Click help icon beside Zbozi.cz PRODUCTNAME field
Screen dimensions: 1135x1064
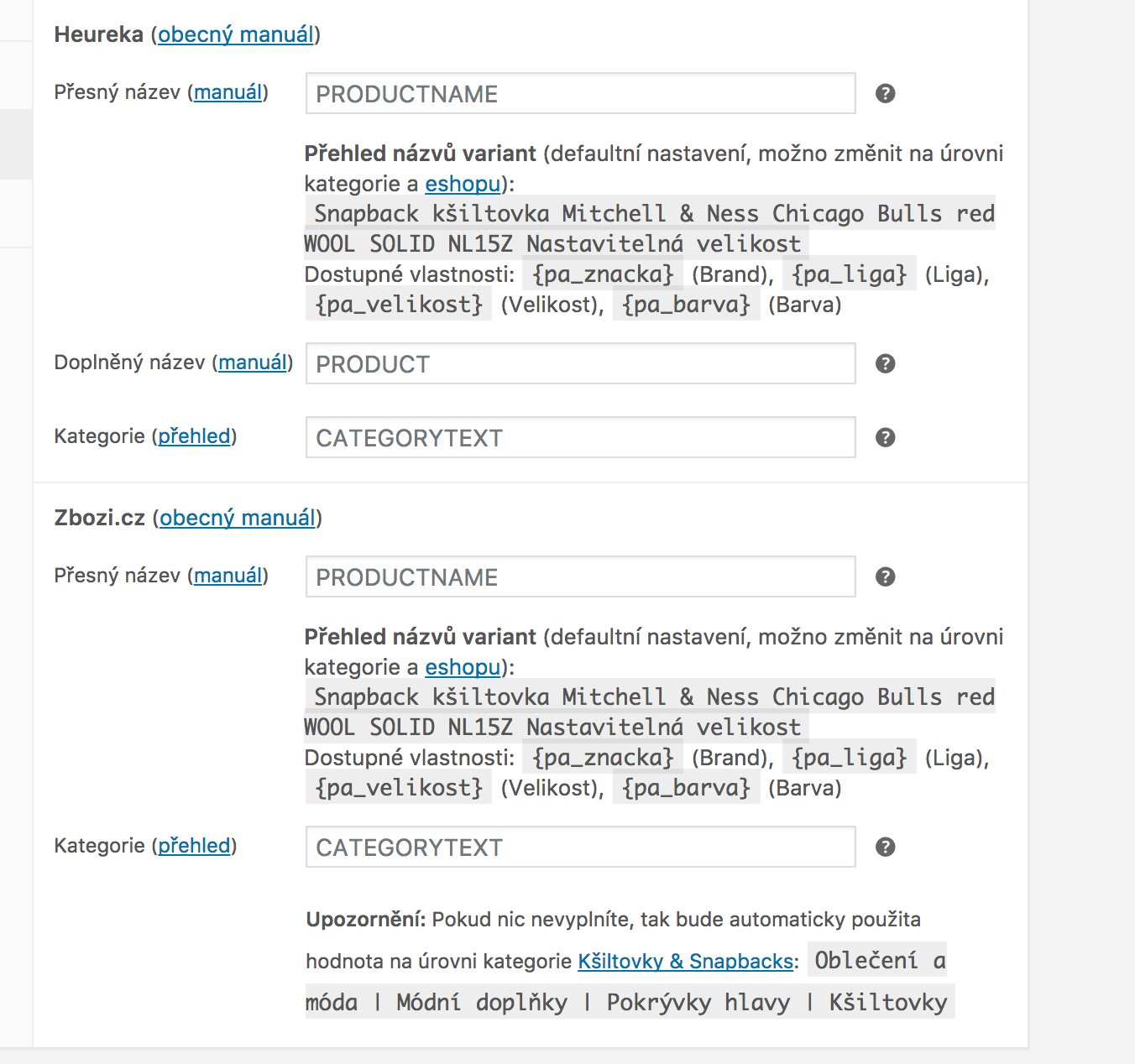(885, 576)
